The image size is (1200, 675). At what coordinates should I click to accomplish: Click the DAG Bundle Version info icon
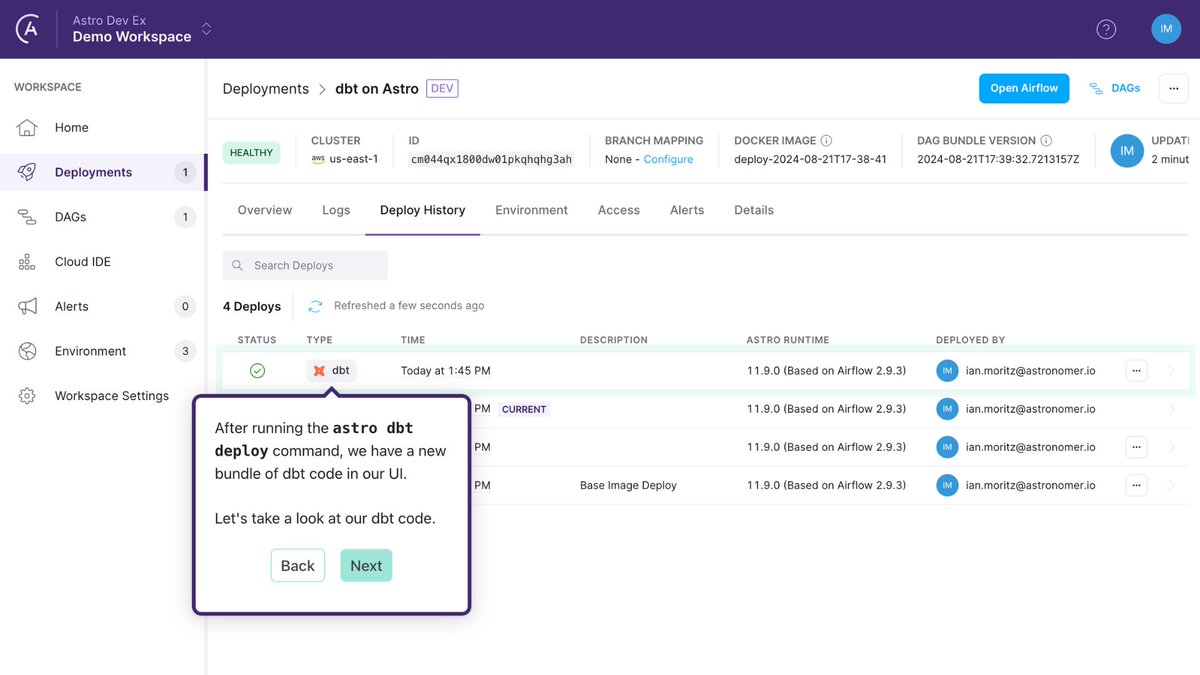[1046, 141]
